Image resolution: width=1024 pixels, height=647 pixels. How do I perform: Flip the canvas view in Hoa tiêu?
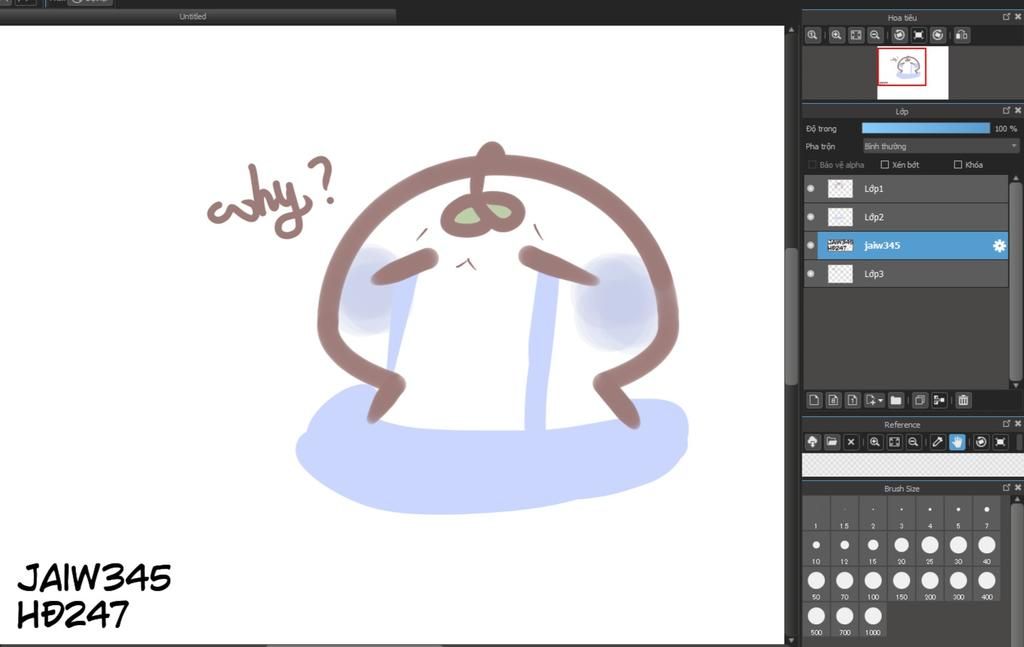(962, 35)
